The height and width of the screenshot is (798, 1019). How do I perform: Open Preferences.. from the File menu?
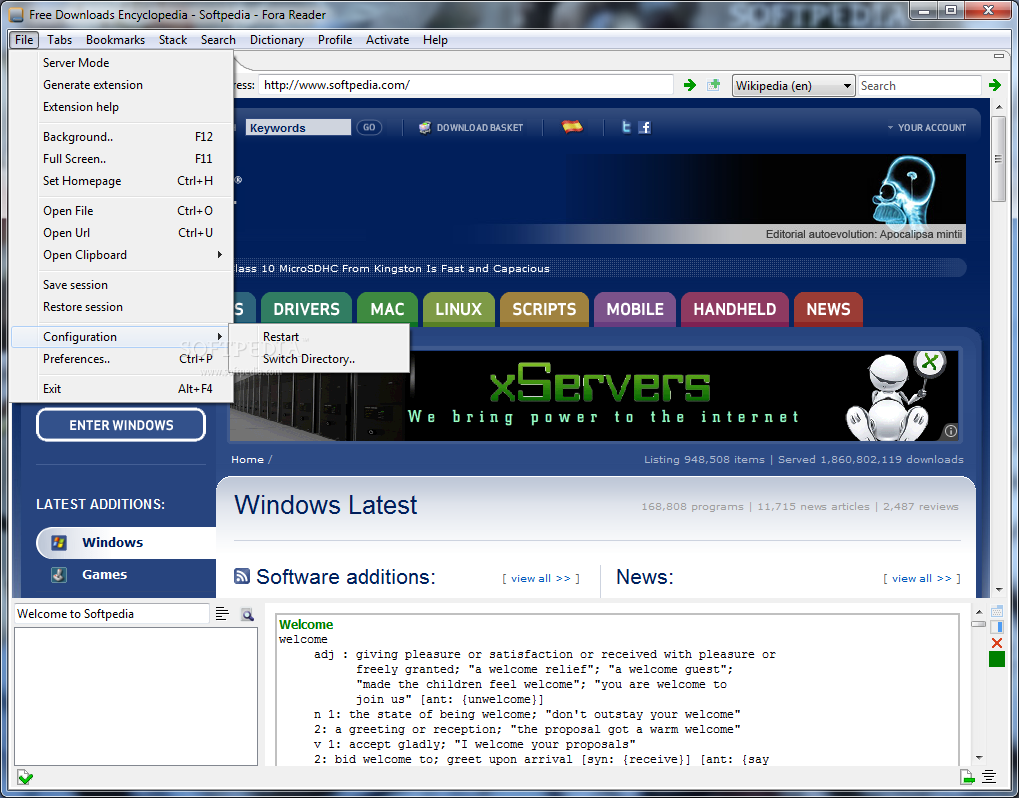click(122, 359)
